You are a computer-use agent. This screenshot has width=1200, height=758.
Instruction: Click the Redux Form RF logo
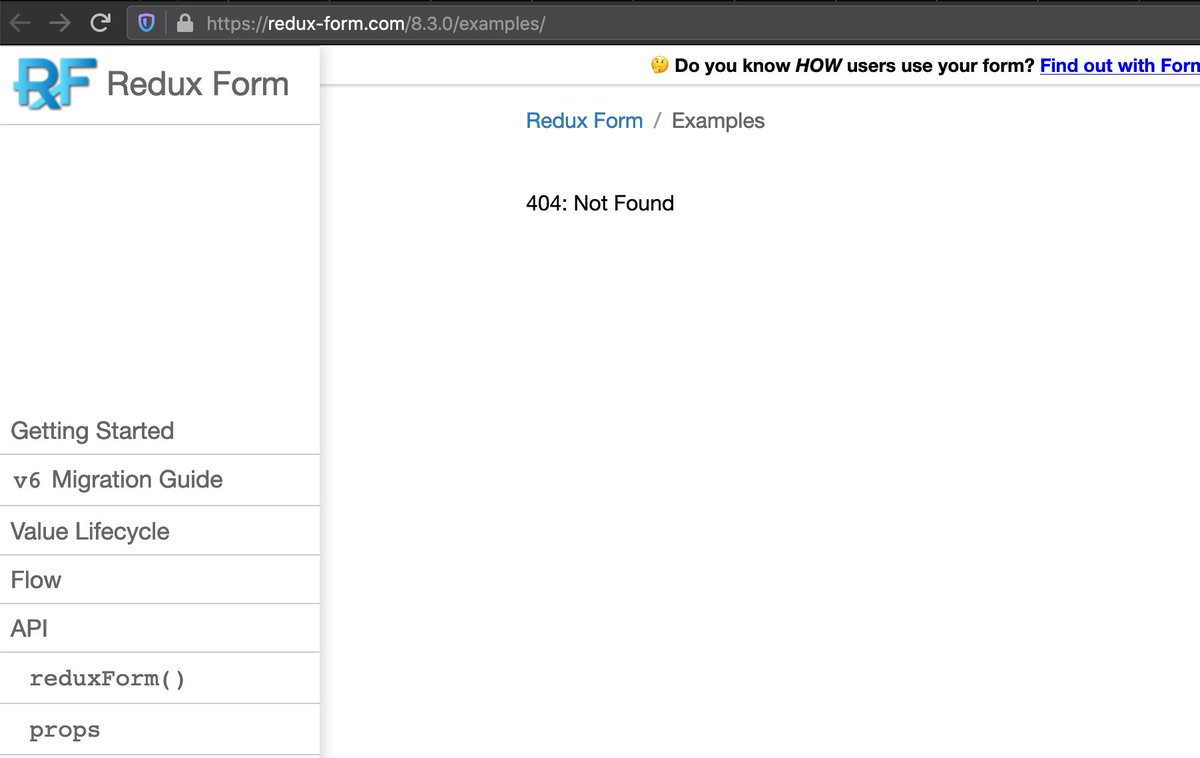55,83
